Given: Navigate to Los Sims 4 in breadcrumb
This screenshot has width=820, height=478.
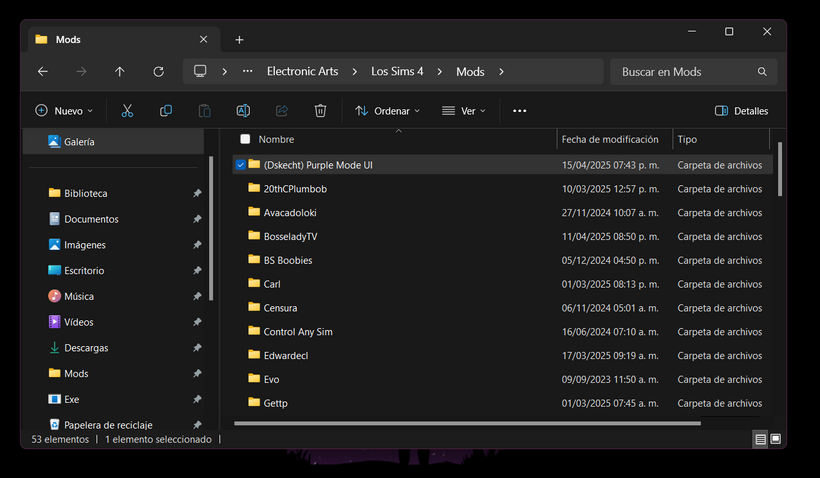Looking at the screenshot, I should (397, 72).
